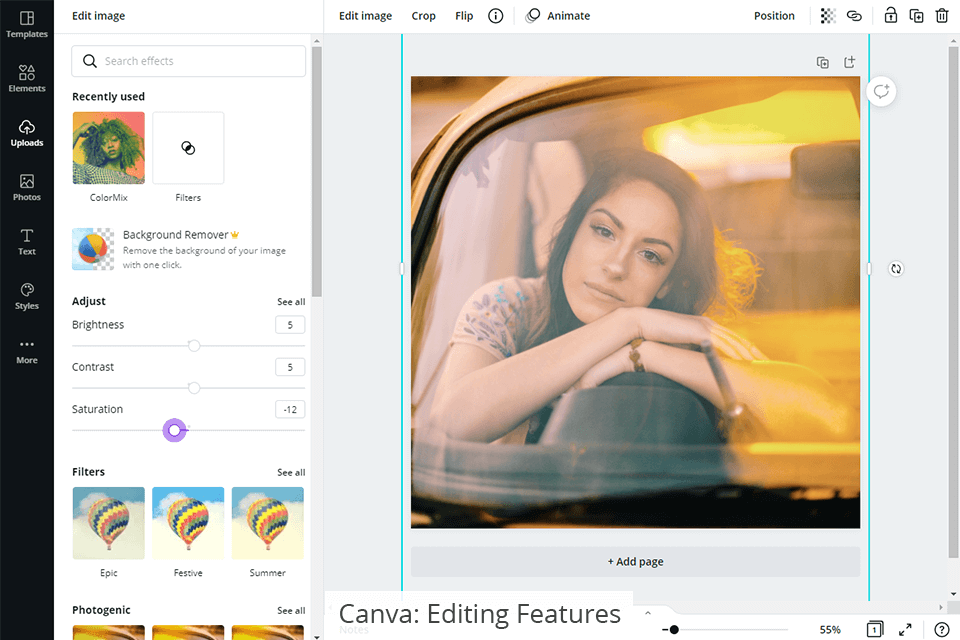Click in the Search effects field

189,61
